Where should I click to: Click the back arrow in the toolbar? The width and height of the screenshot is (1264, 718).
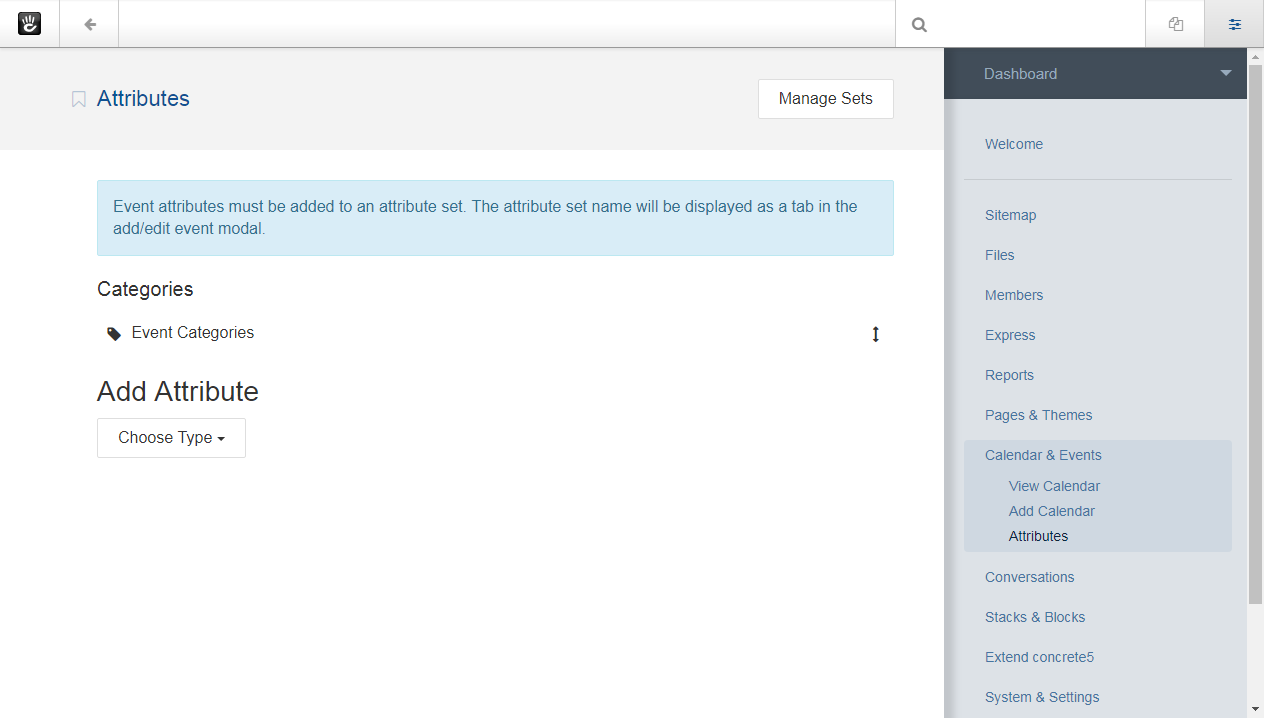tap(88, 24)
